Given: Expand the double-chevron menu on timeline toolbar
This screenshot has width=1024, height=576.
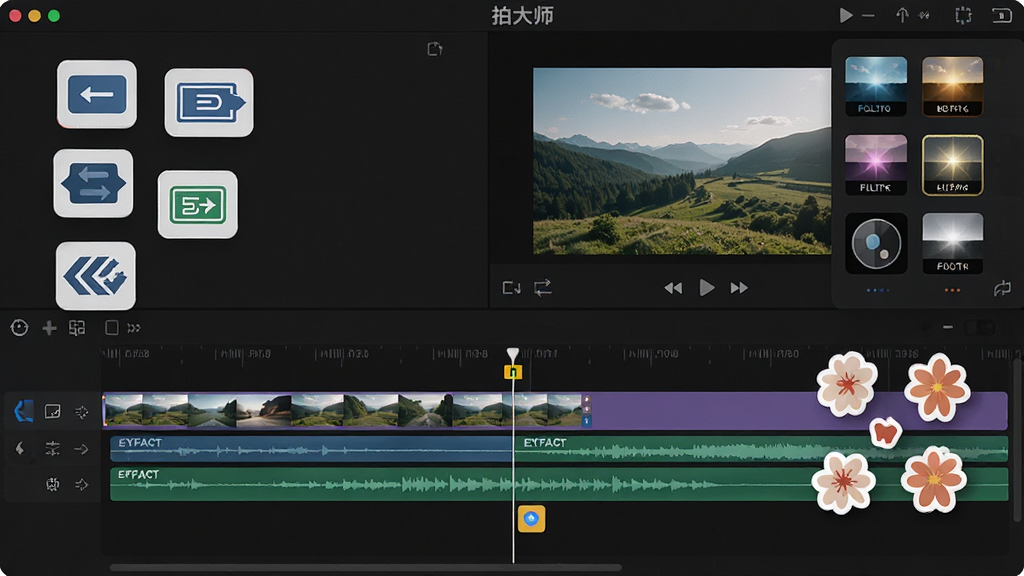Looking at the screenshot, I should (134, 328).
